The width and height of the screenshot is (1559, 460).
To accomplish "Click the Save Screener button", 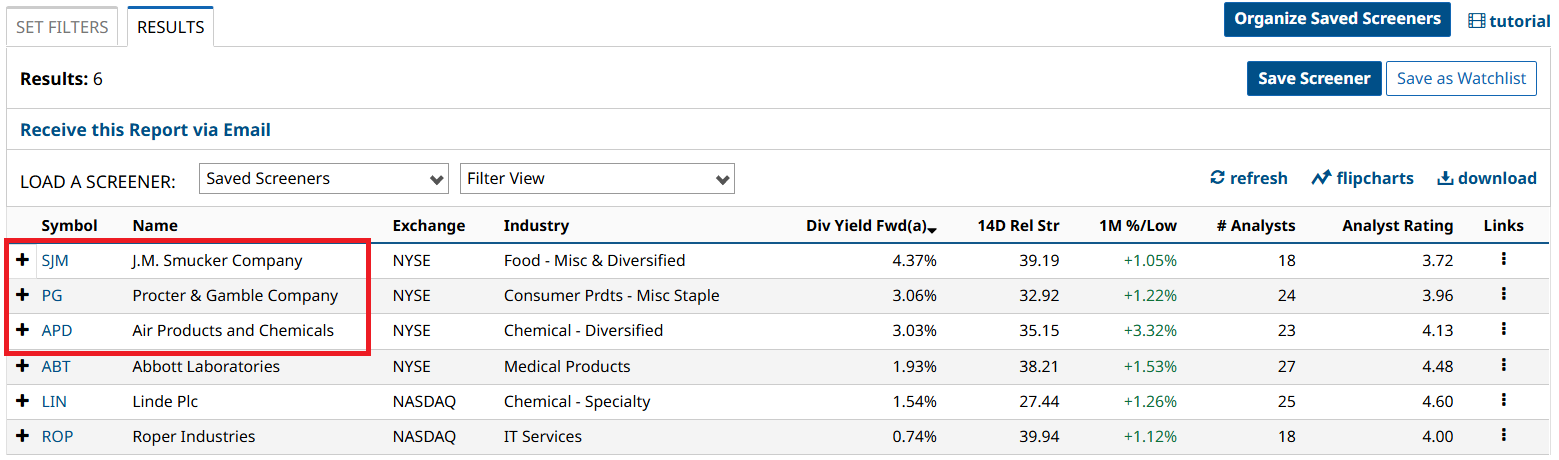I will pyautogui.click(x=1314, y=78).
